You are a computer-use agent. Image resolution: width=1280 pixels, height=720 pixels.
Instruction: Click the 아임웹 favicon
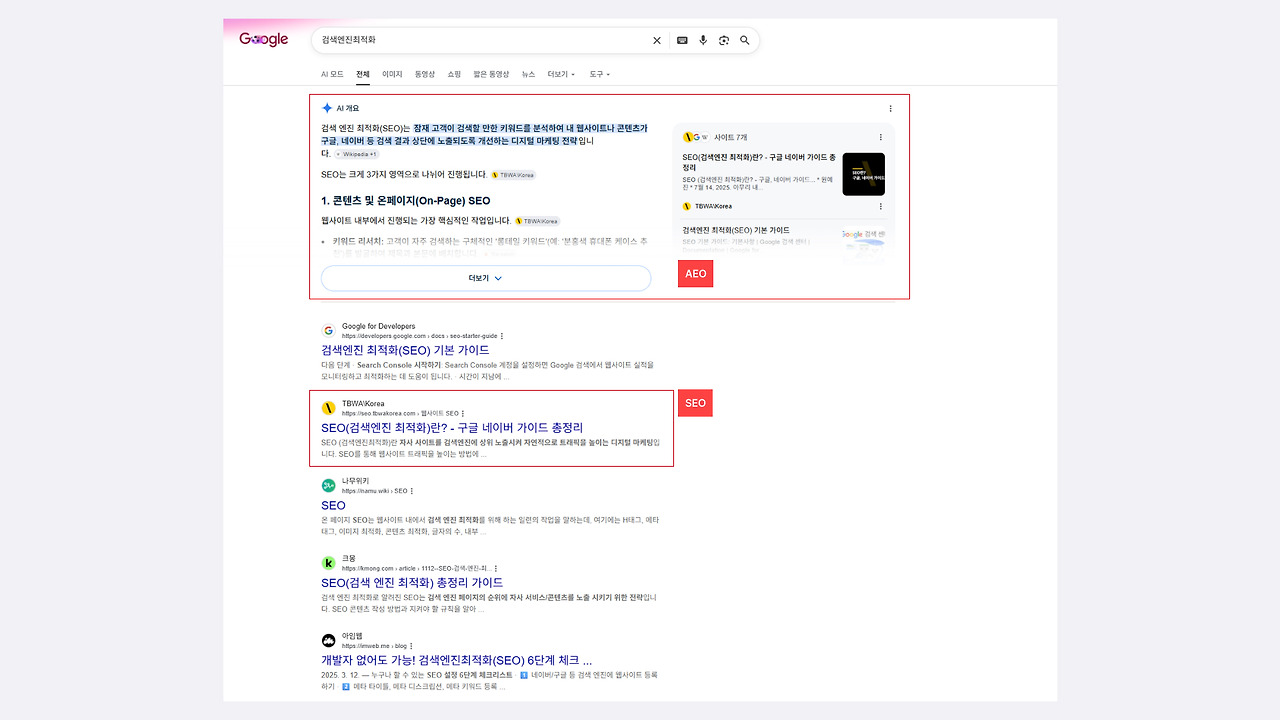tap(329, 640)
